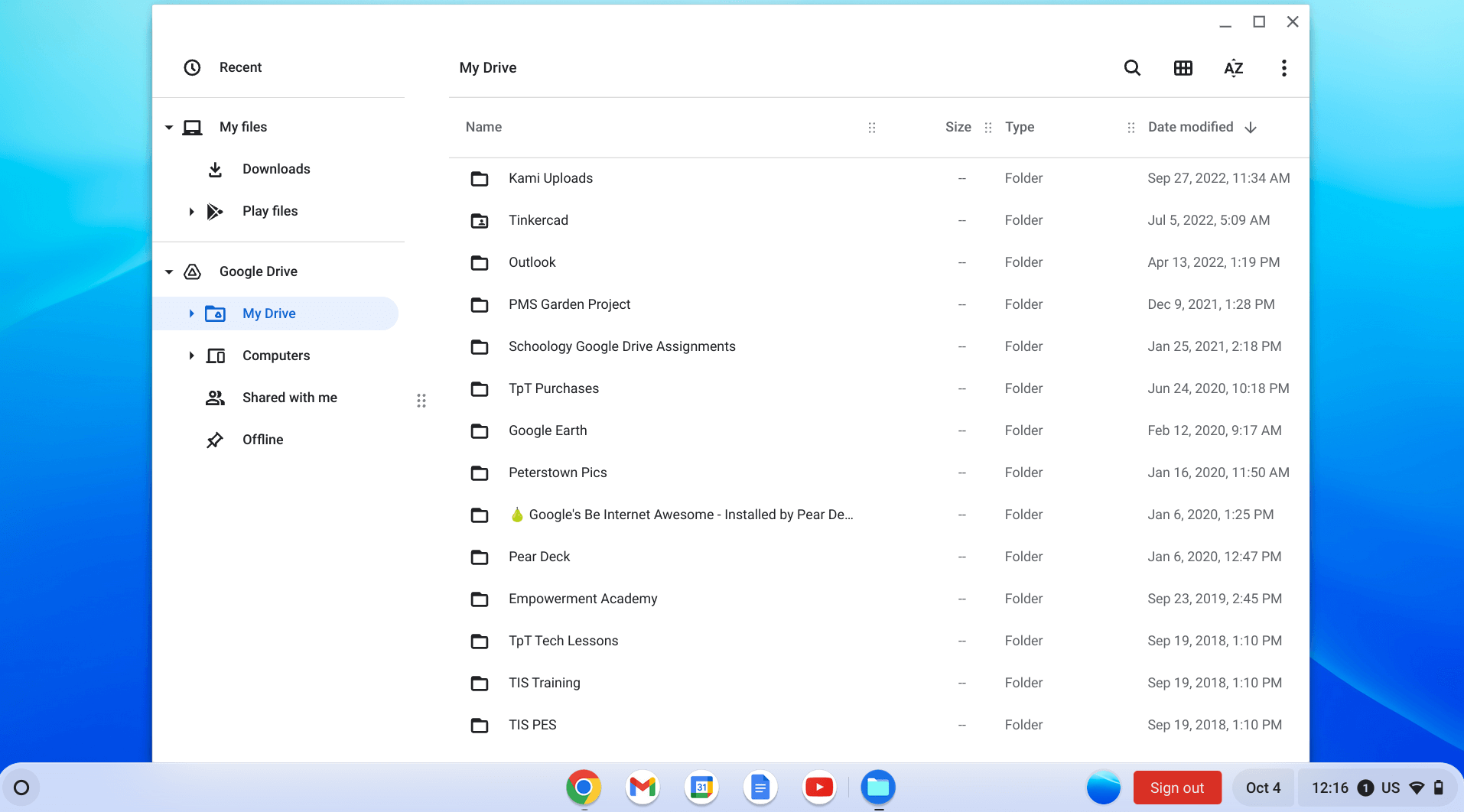The height and width of the screenshot is (812, 1464).
Task: Click the sidebar resize grip handle
Action: coord(421,401)
